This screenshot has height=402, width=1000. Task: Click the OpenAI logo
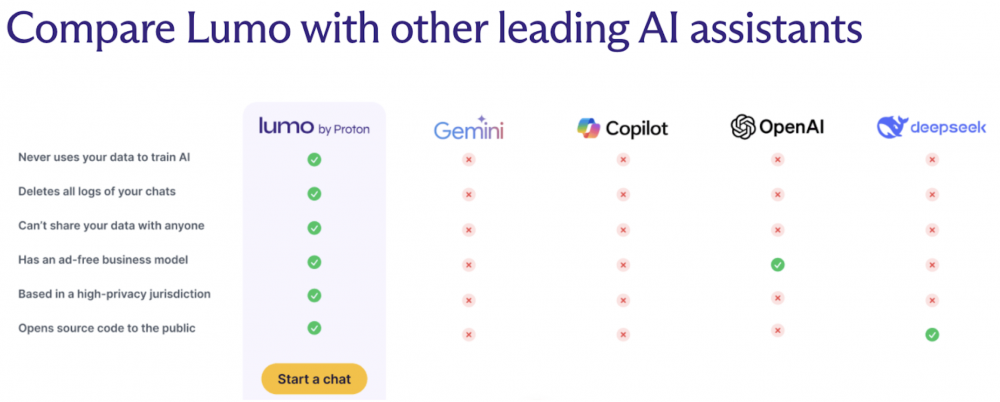[x=777, y=127]
